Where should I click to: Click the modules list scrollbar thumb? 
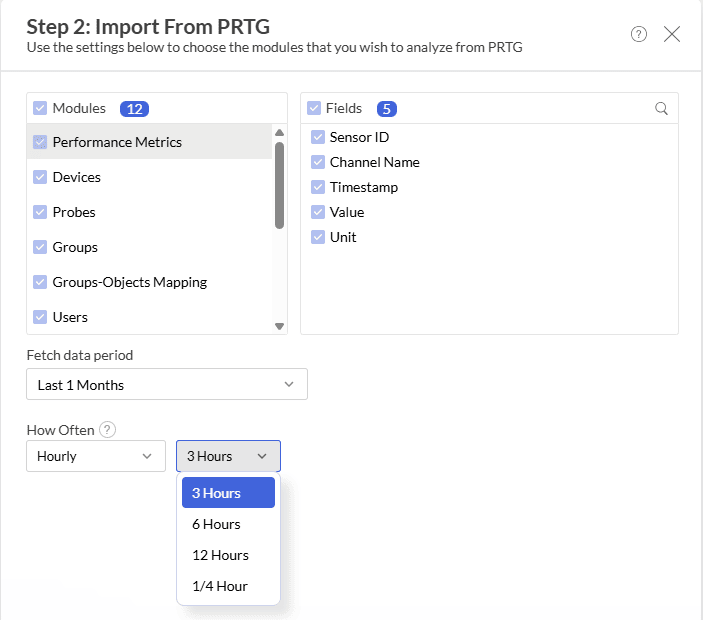point(279,185)
